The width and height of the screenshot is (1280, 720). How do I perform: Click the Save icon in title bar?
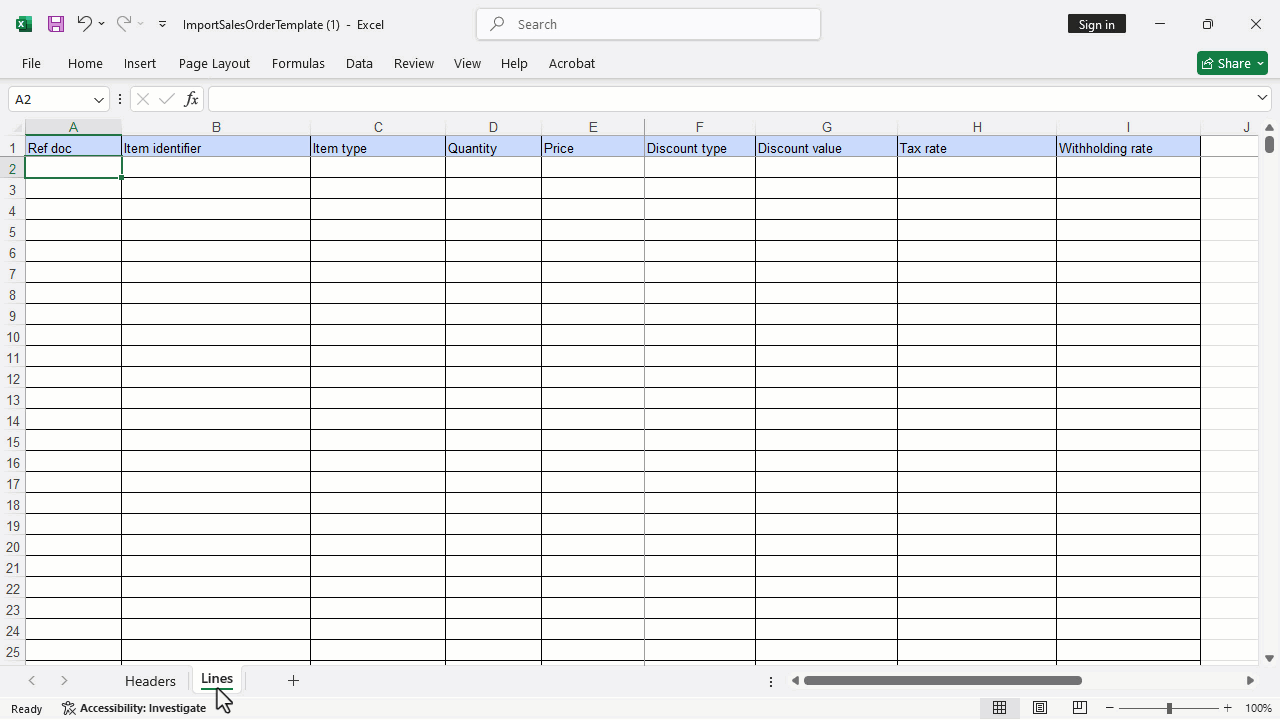click(56, 24)
